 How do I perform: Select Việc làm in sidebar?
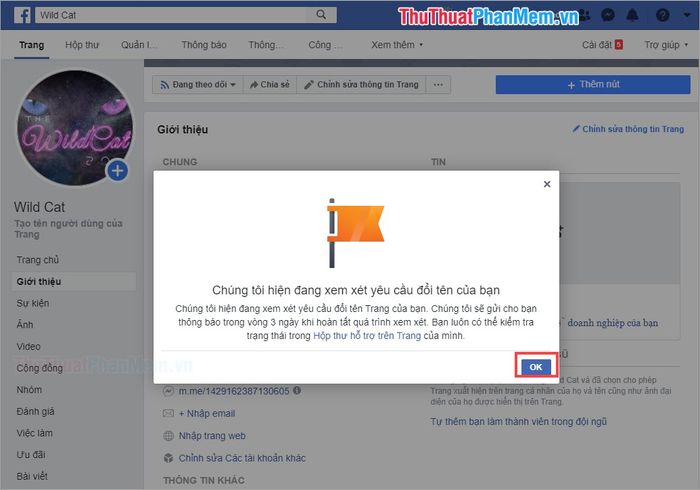34,433
